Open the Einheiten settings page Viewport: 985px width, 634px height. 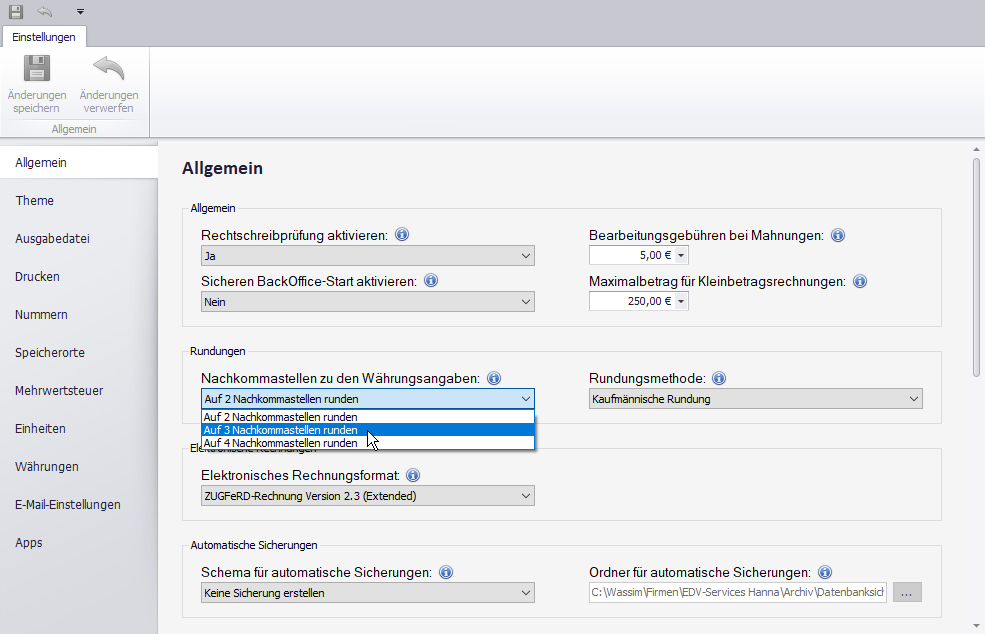79,429
